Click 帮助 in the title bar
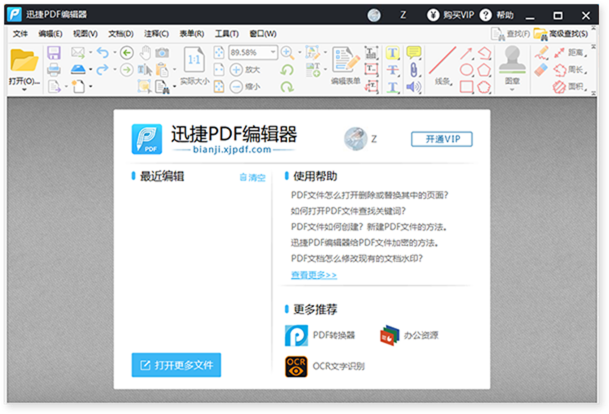The height and width of the screenshot is (414, 609). pos(497,15)
